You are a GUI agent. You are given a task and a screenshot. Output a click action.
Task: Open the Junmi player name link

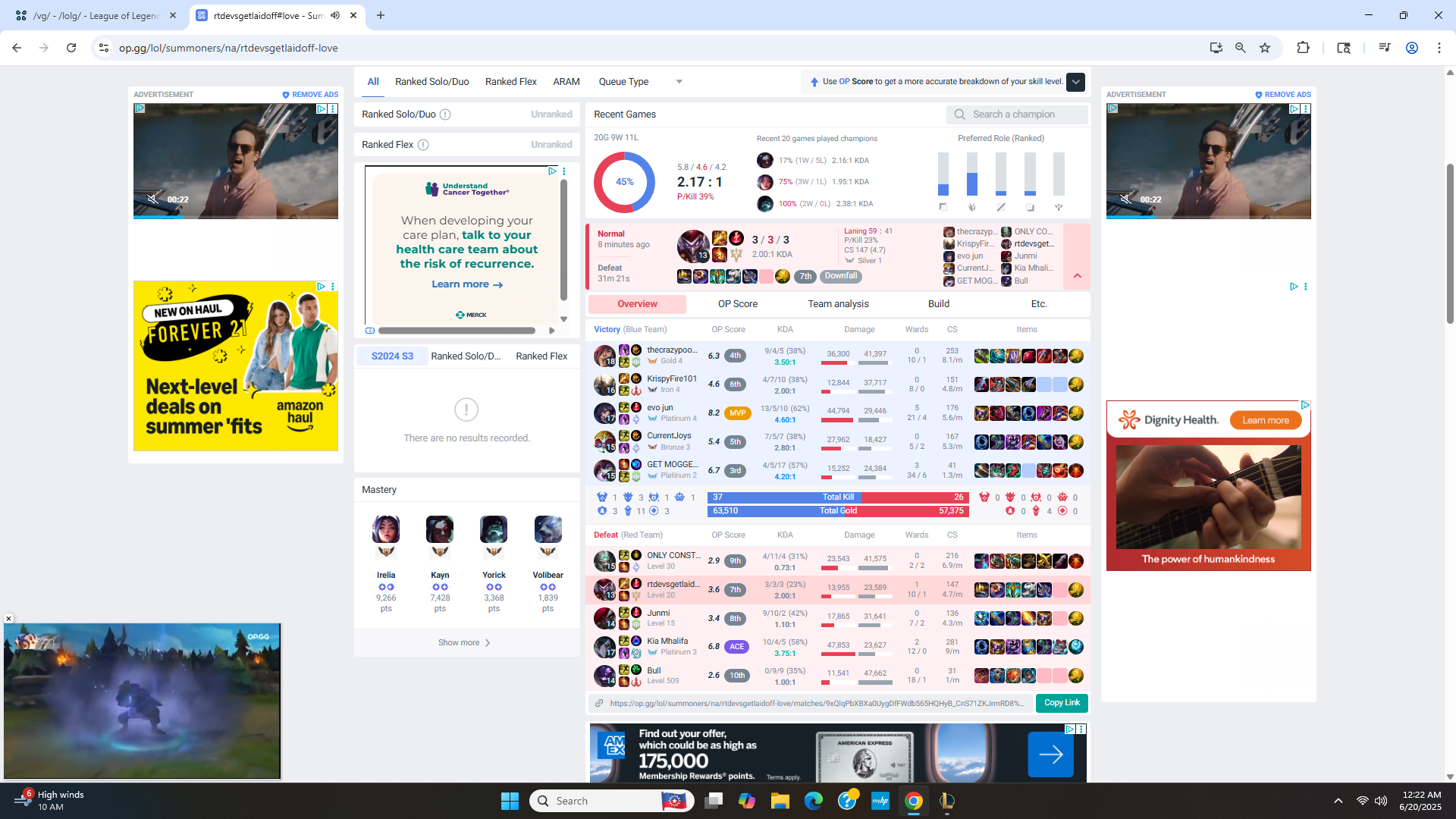pyautogui.click(x=658, y=613)
